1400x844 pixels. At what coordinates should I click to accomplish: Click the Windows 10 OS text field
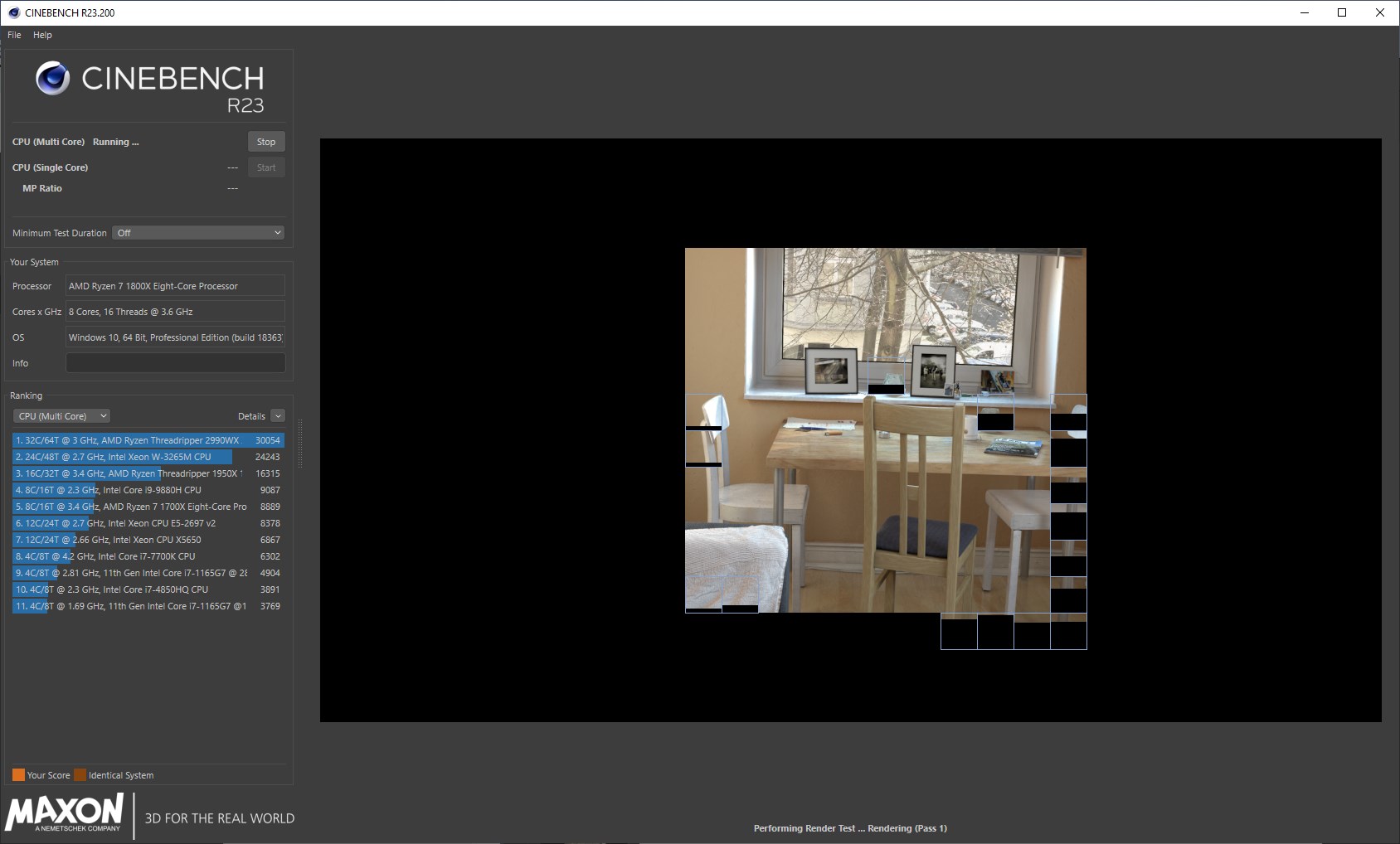[x=175, y=337]
